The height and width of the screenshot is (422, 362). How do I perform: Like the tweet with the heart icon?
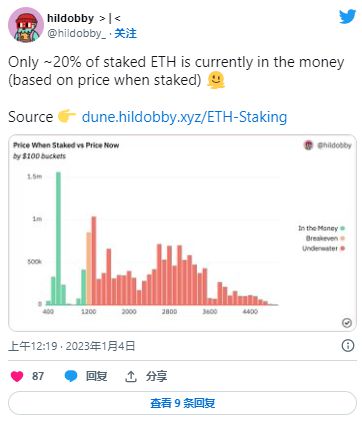(x=17, y=376)
